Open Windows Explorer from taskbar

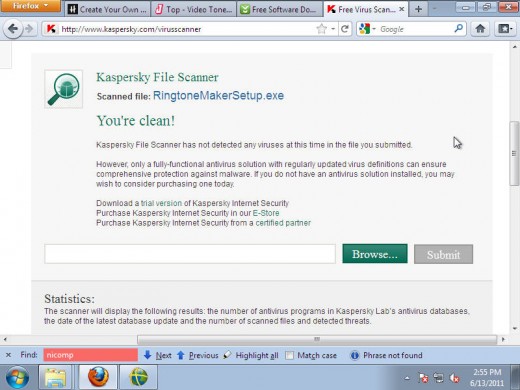(55, 377)
